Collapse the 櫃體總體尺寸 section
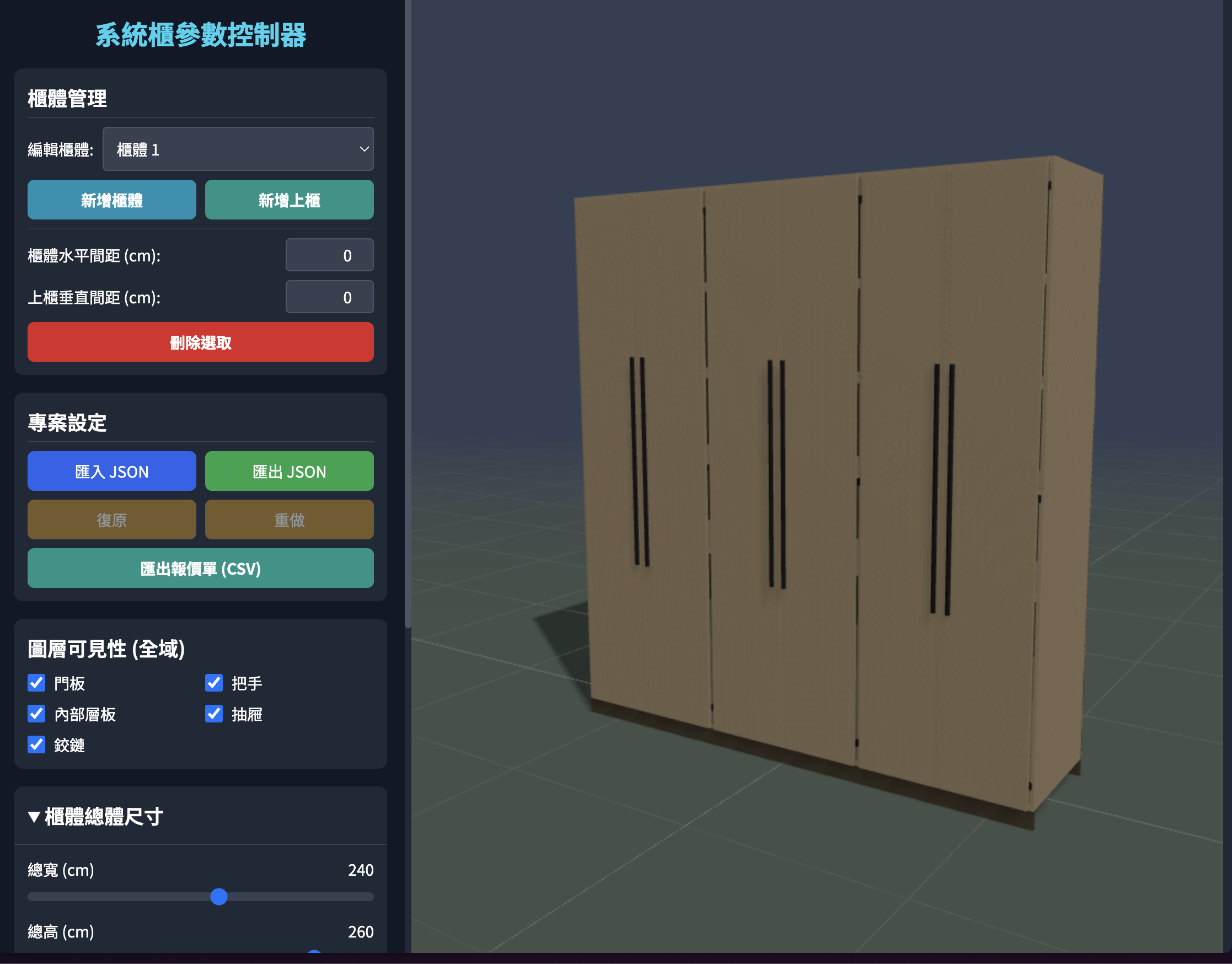The width and height of the screenshot is (1232, 964). coord(96,816)
